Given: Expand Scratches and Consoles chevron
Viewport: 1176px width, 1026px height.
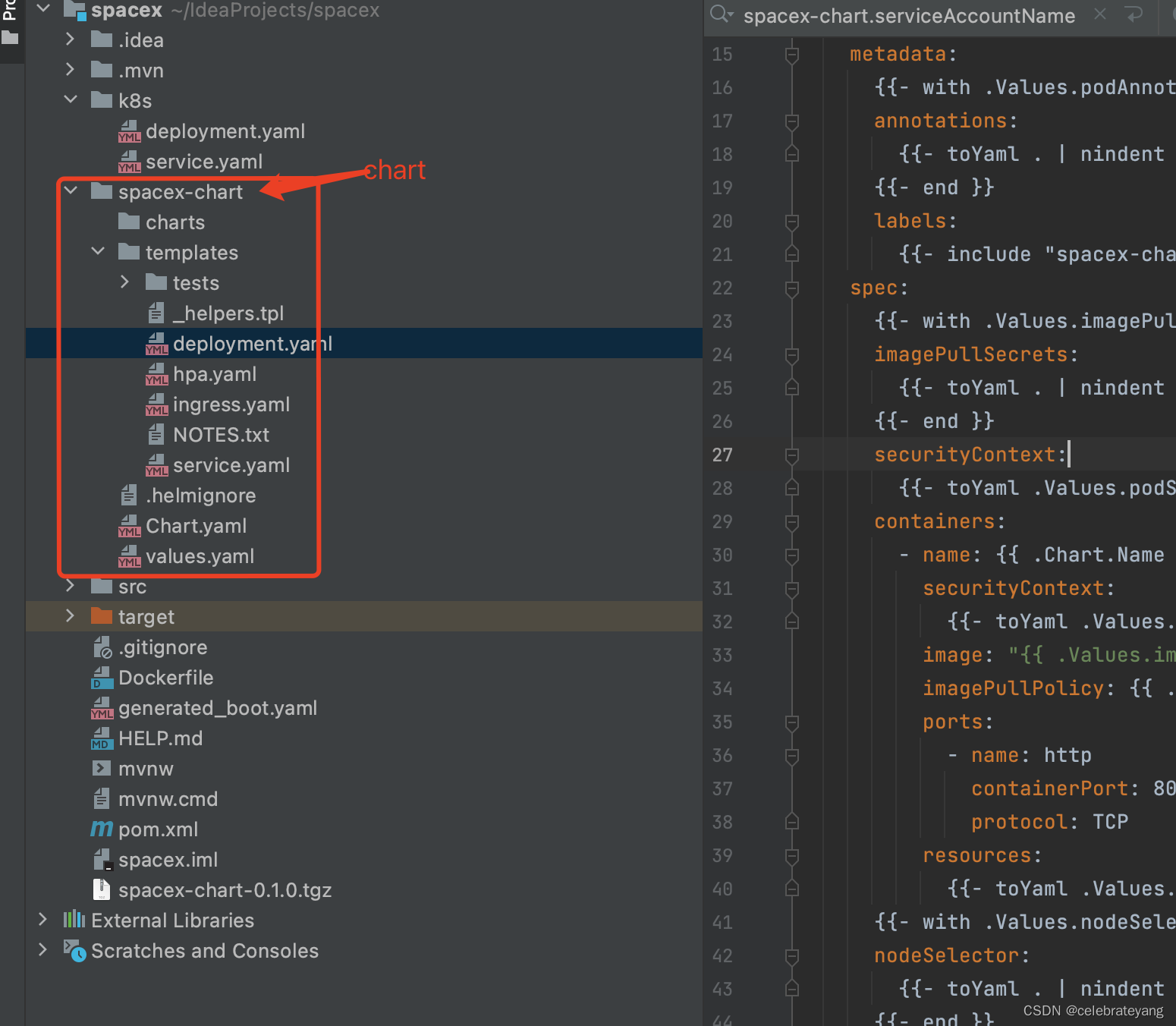Looking at the screenshot, I should click(43, 949).
